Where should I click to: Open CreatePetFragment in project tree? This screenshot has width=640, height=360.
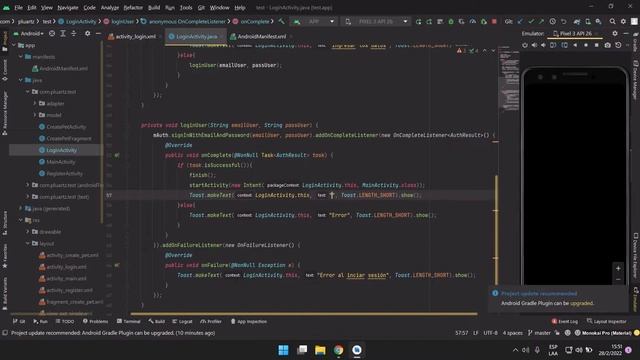click(x=68, y=138)
